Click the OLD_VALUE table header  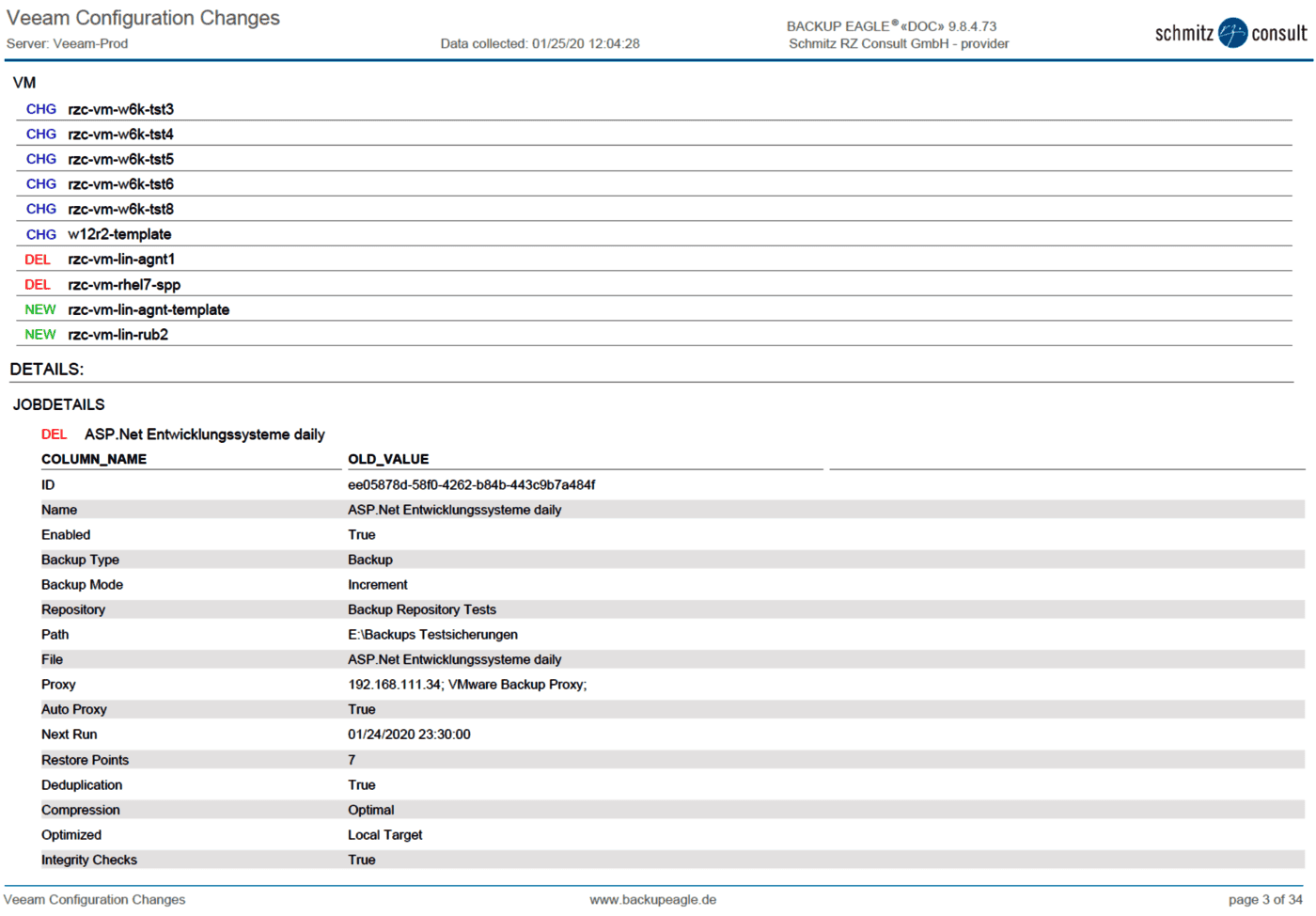click(388, 460)
